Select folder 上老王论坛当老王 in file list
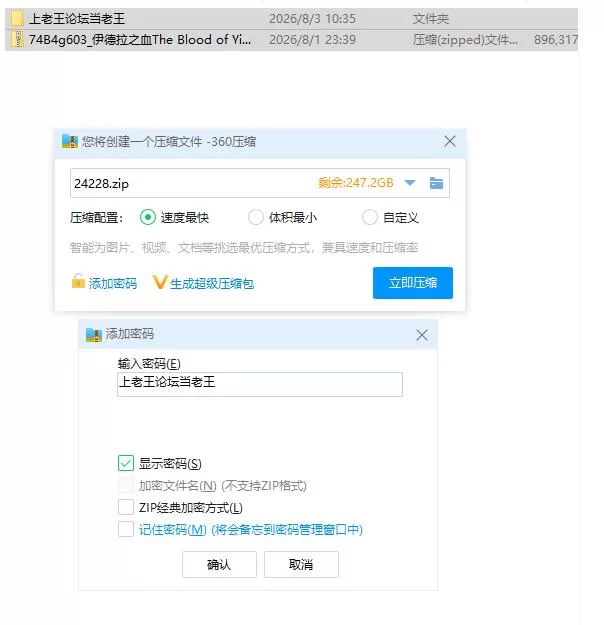604x625 pixels. (291, 19)
